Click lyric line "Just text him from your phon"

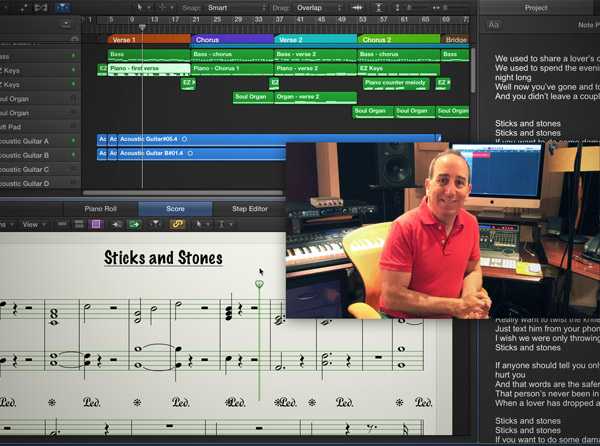pos(547,329)
